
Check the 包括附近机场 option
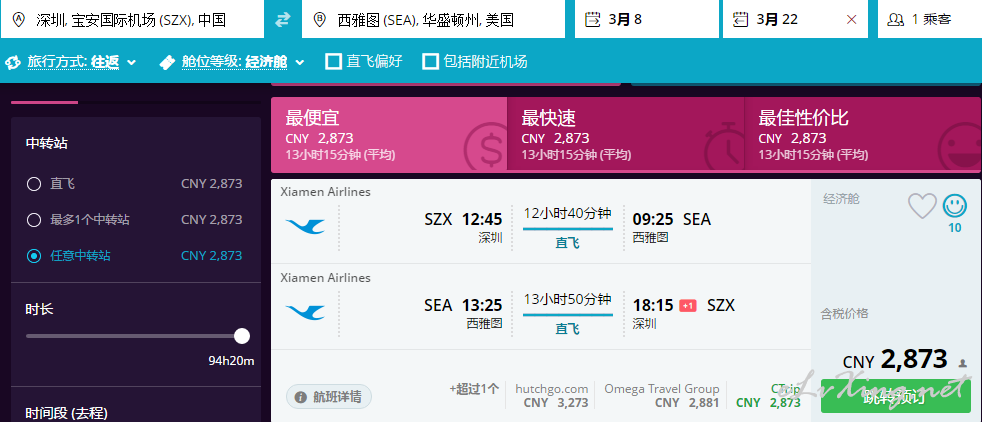[430, 61]
